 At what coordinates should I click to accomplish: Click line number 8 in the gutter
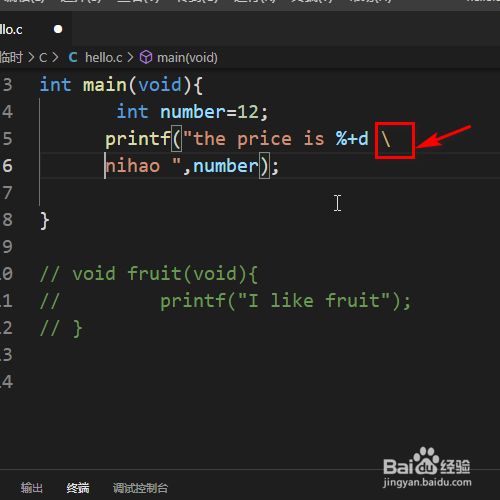(7, 220)
